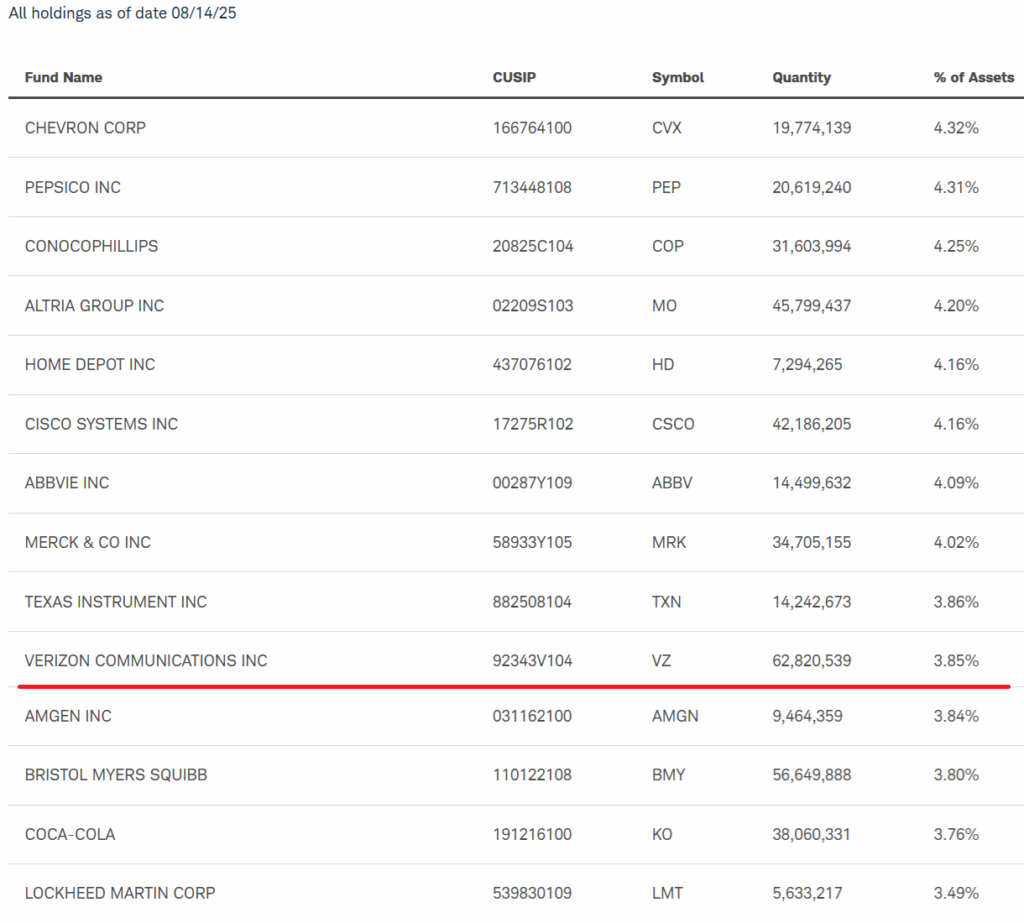
Task: Click the Symbol column header
Action: coord(678,77)
